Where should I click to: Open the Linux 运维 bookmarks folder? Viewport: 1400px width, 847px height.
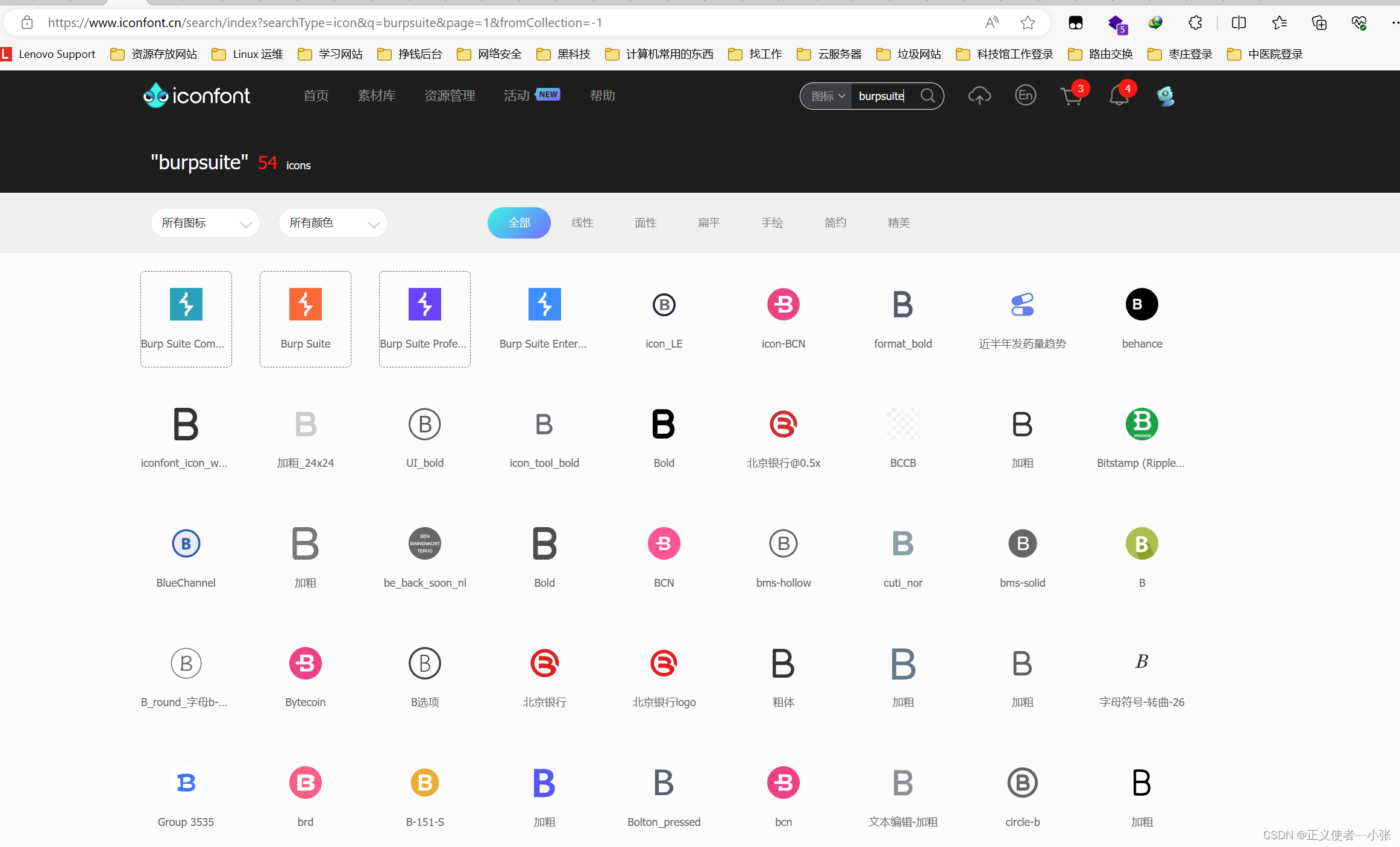click(x=248, y=54)
